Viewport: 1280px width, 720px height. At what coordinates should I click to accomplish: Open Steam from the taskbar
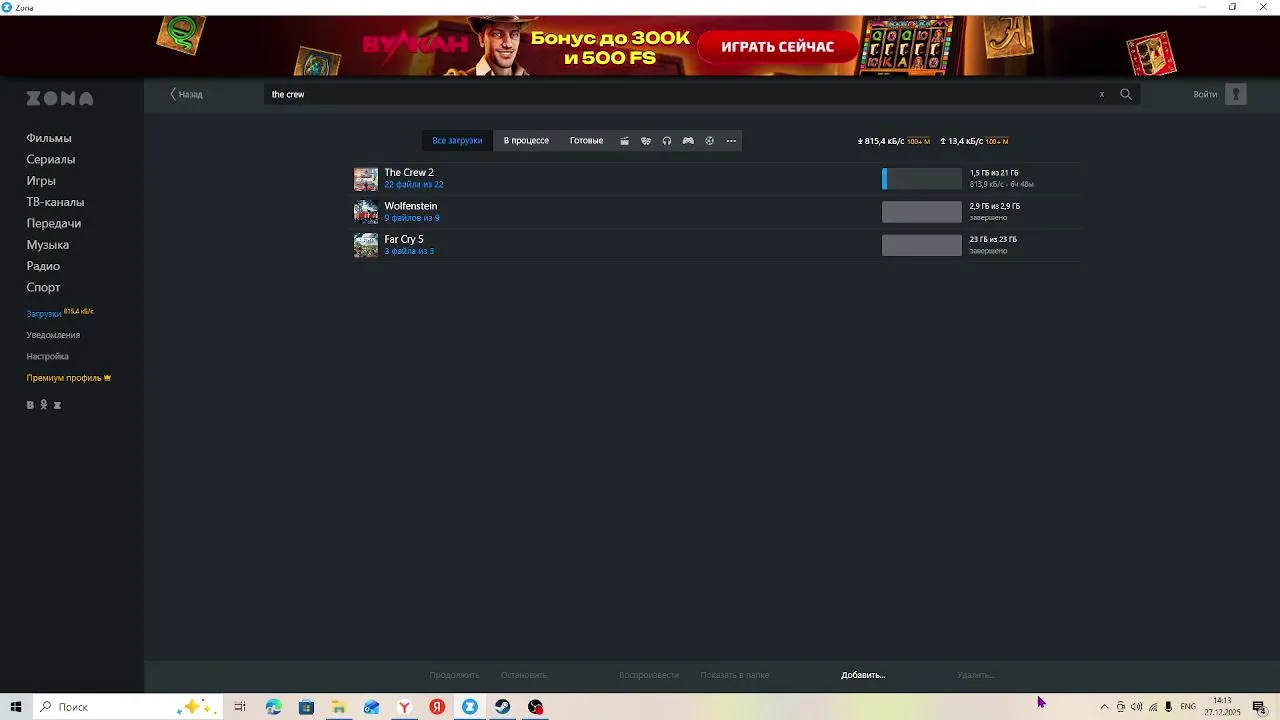pyautogui.click(x=503, y=707)
